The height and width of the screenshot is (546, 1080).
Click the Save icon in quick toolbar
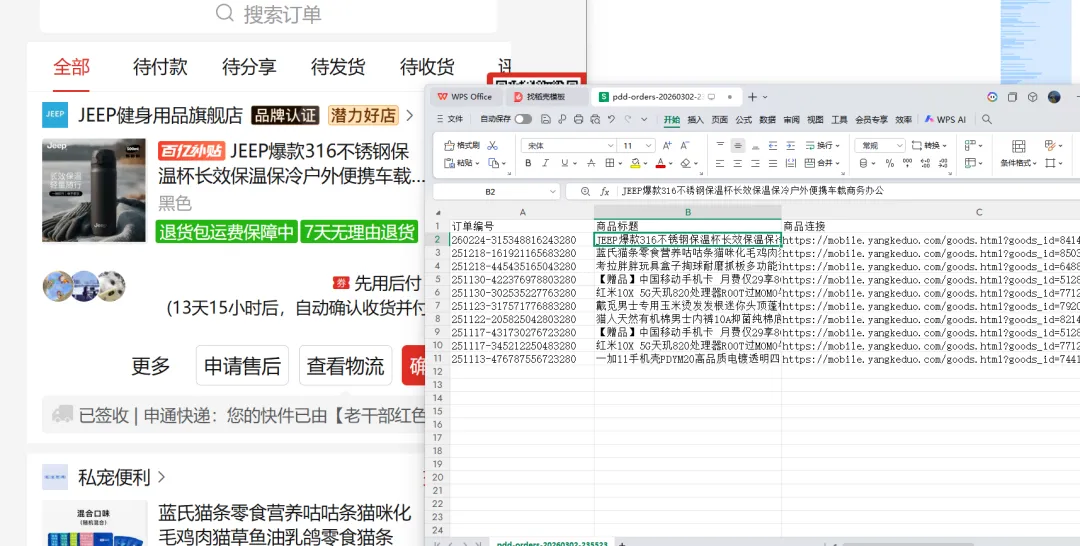[x=546, y=119]
